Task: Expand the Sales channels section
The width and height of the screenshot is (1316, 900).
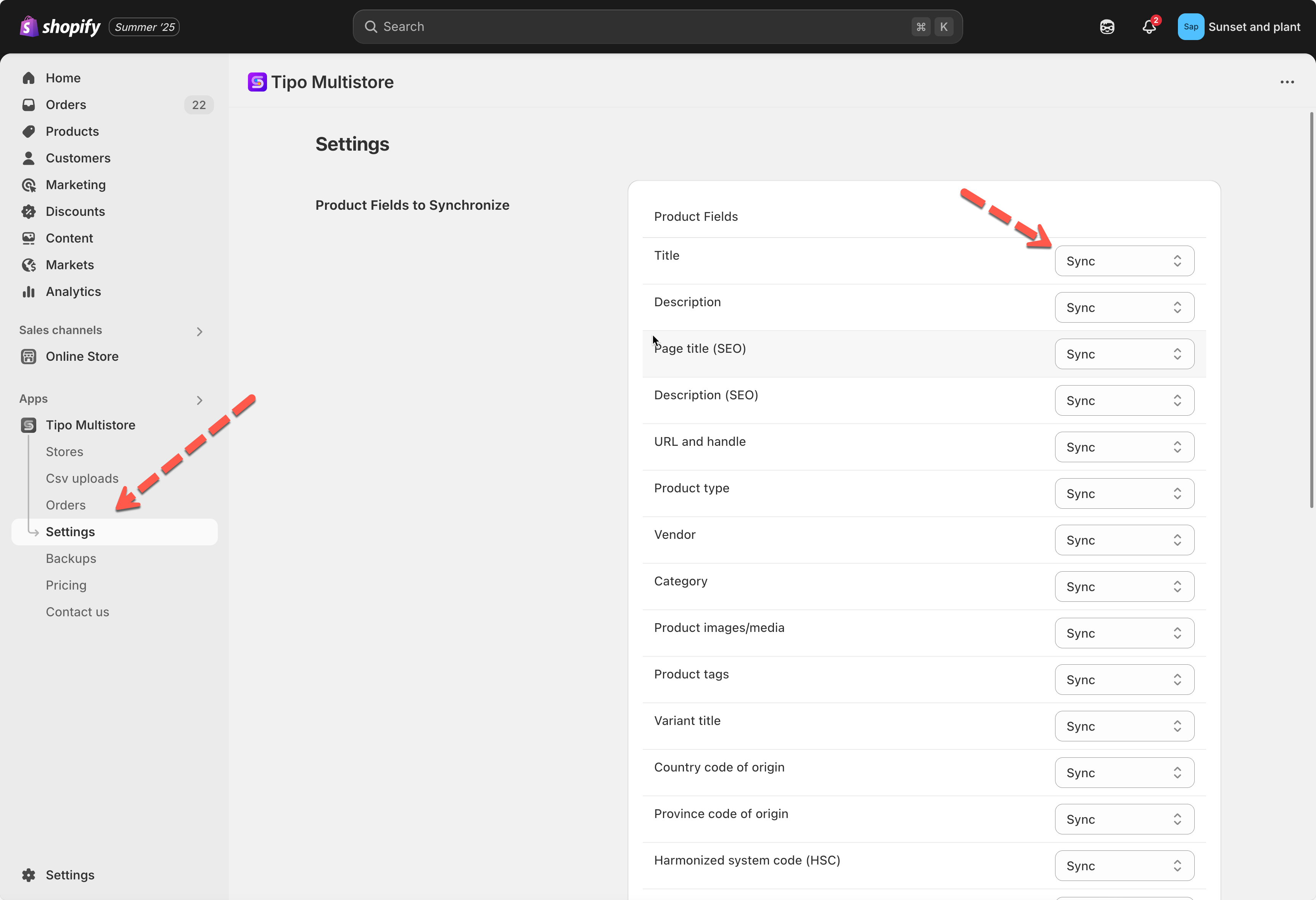Action: 199,331
